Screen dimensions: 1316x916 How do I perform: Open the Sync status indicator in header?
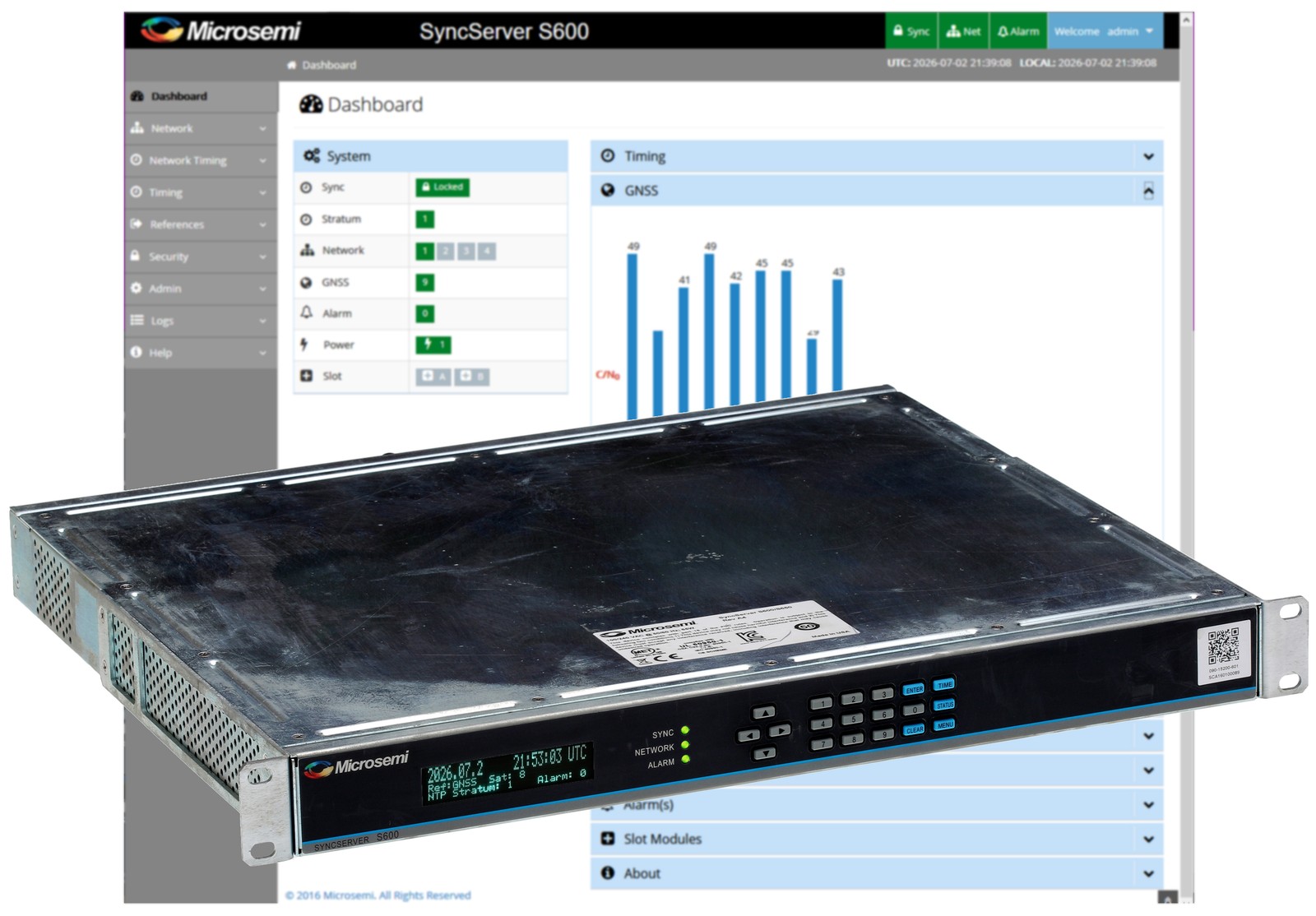tap(911, 31)
